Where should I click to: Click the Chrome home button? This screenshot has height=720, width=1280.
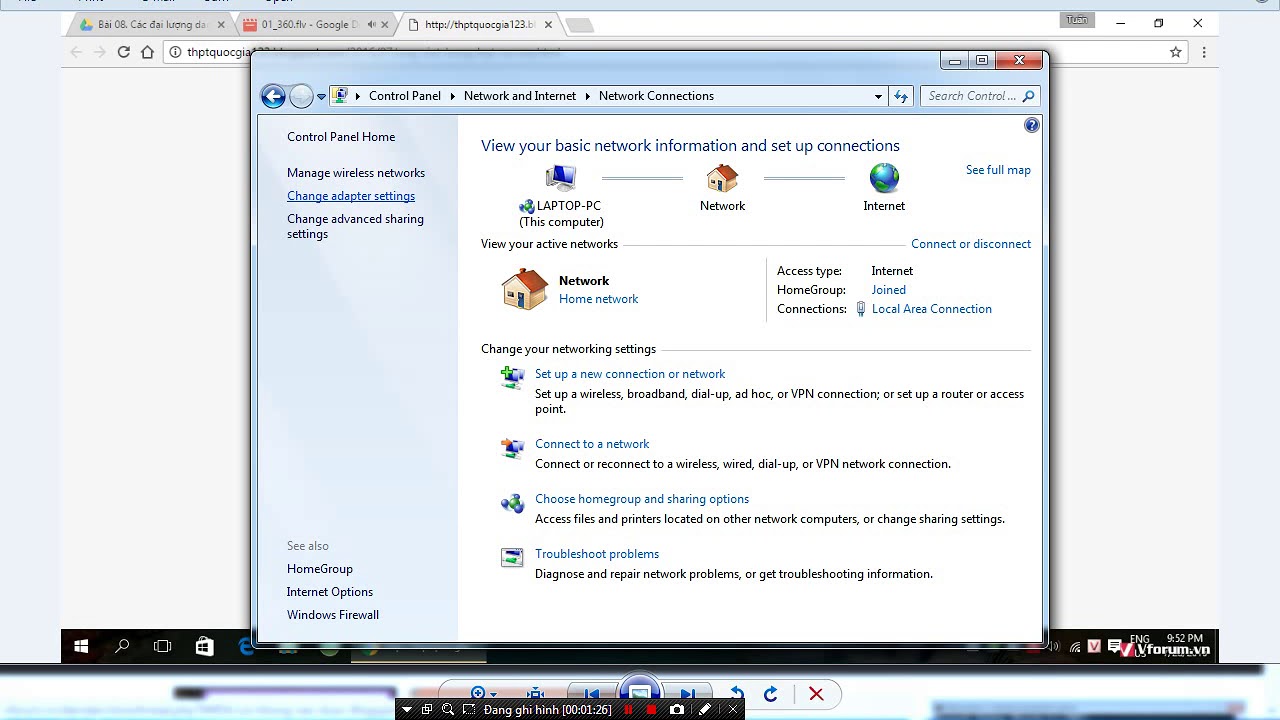147,52
